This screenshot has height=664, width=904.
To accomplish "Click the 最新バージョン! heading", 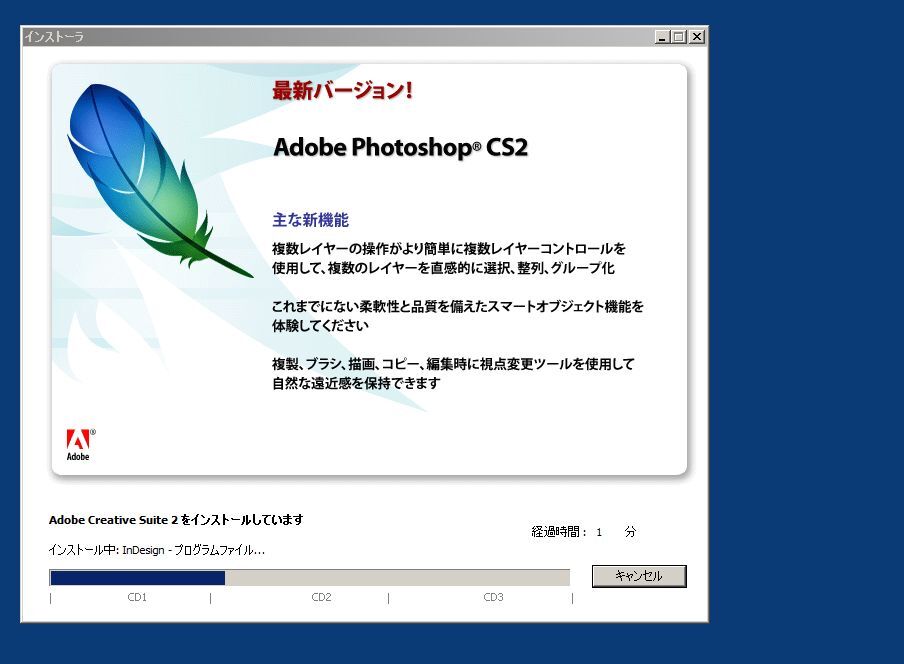I will tap(342, 90).
